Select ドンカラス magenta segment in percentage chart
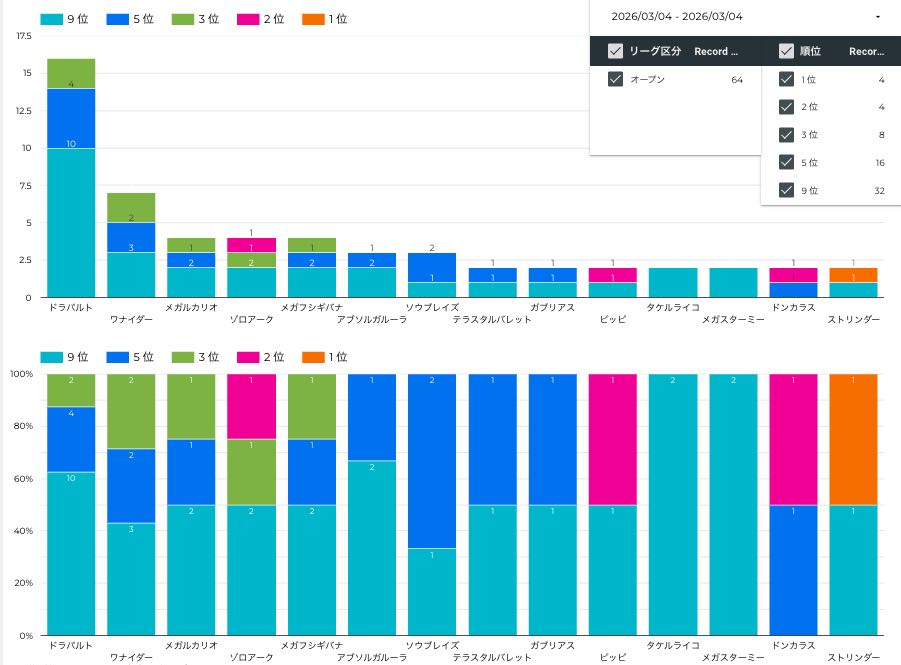901x665 pixels. tap(793, 439)
